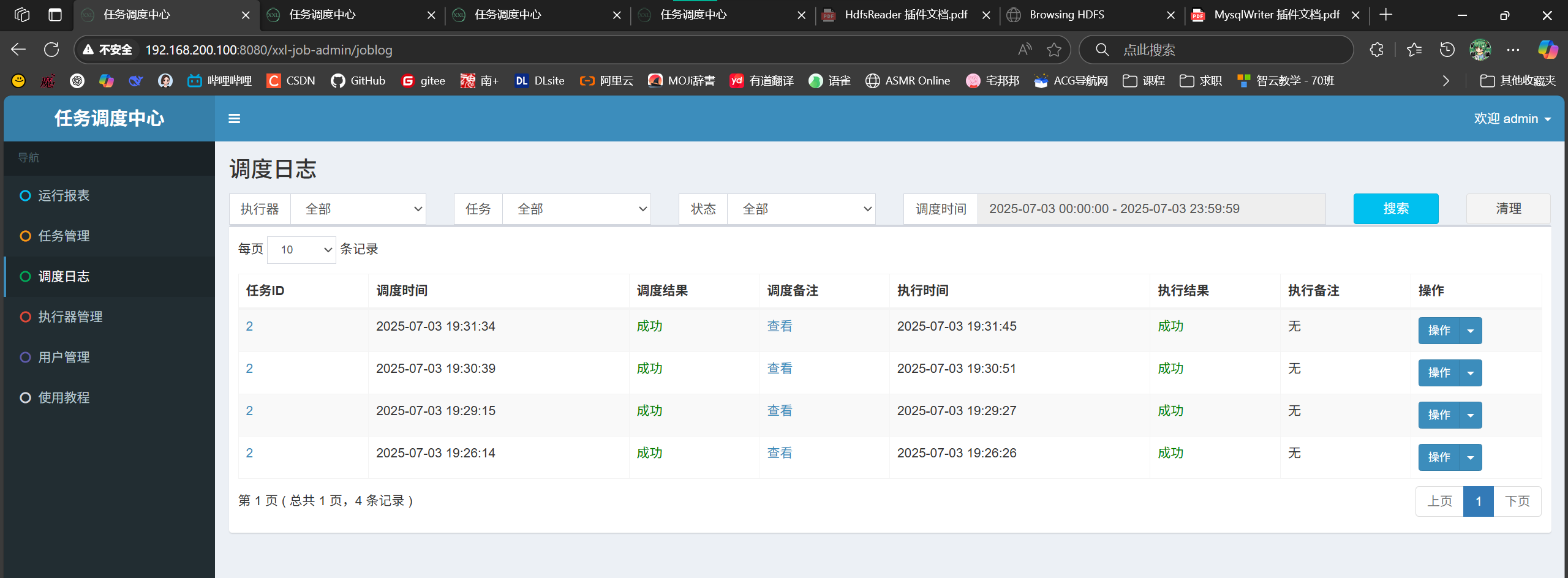Open the 运行报表 section in the sidebar
This screenshot has width=1568, height=578.
(64, 195)
